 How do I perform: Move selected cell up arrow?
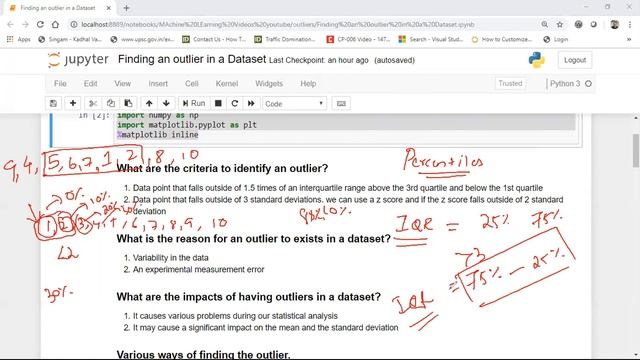[149, 104]
